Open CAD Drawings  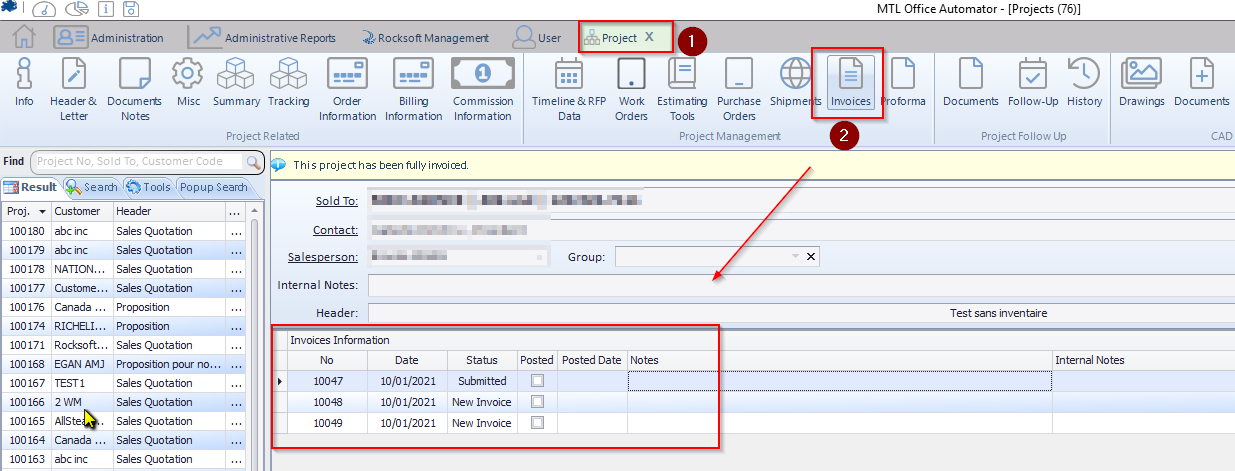[x=1141, y=83]
